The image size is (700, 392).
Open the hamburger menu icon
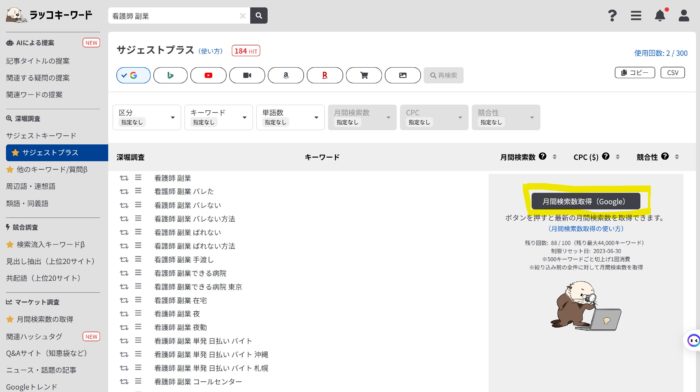pyautogui.click(x=636, y=16)
